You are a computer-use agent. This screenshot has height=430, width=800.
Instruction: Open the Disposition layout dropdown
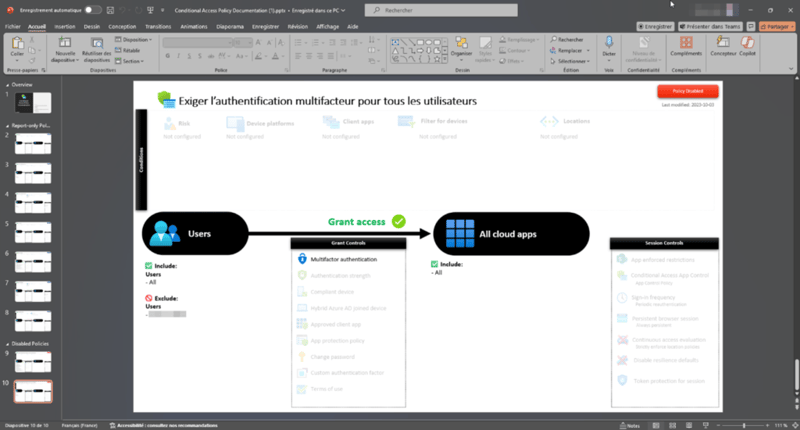(132, 39)
